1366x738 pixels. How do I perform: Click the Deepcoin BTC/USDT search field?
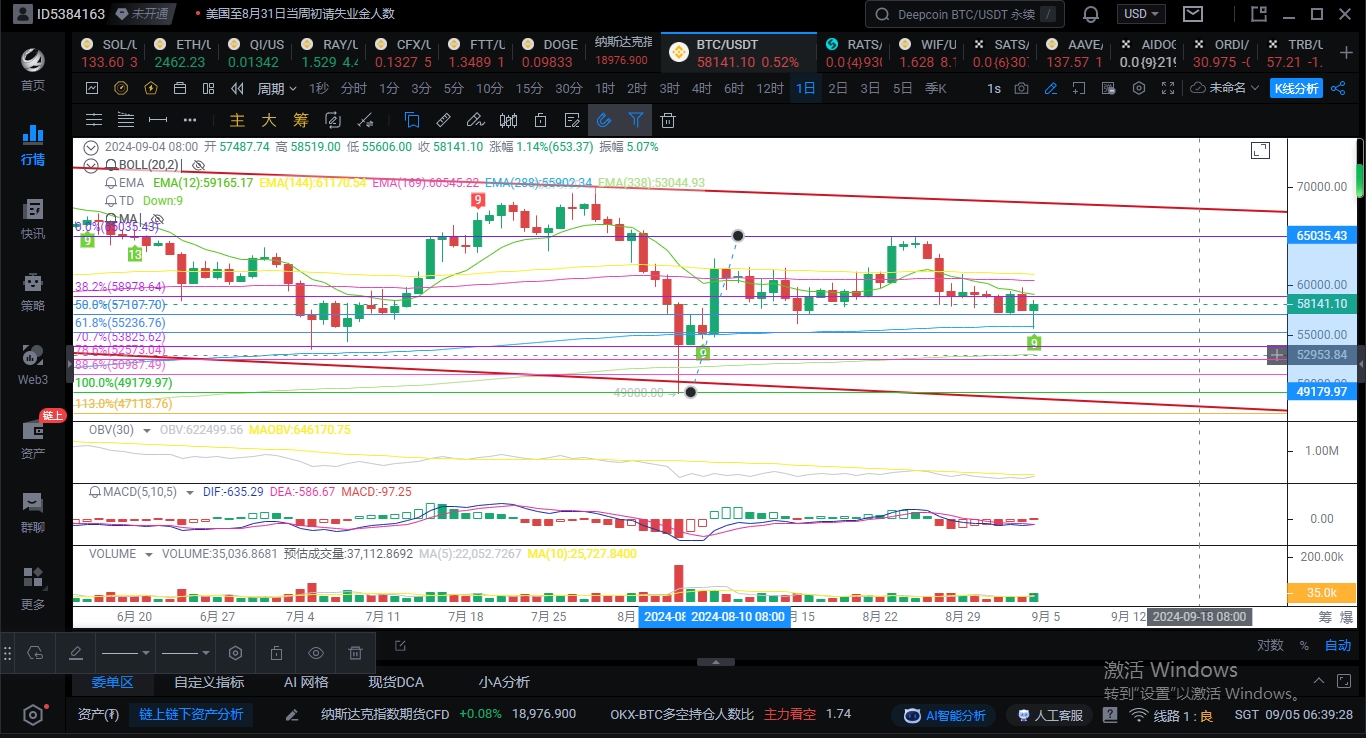(965, 14)
